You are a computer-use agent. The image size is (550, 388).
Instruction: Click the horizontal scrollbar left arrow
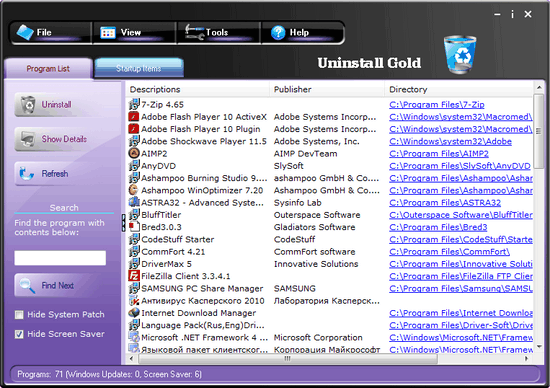(131, 359)
